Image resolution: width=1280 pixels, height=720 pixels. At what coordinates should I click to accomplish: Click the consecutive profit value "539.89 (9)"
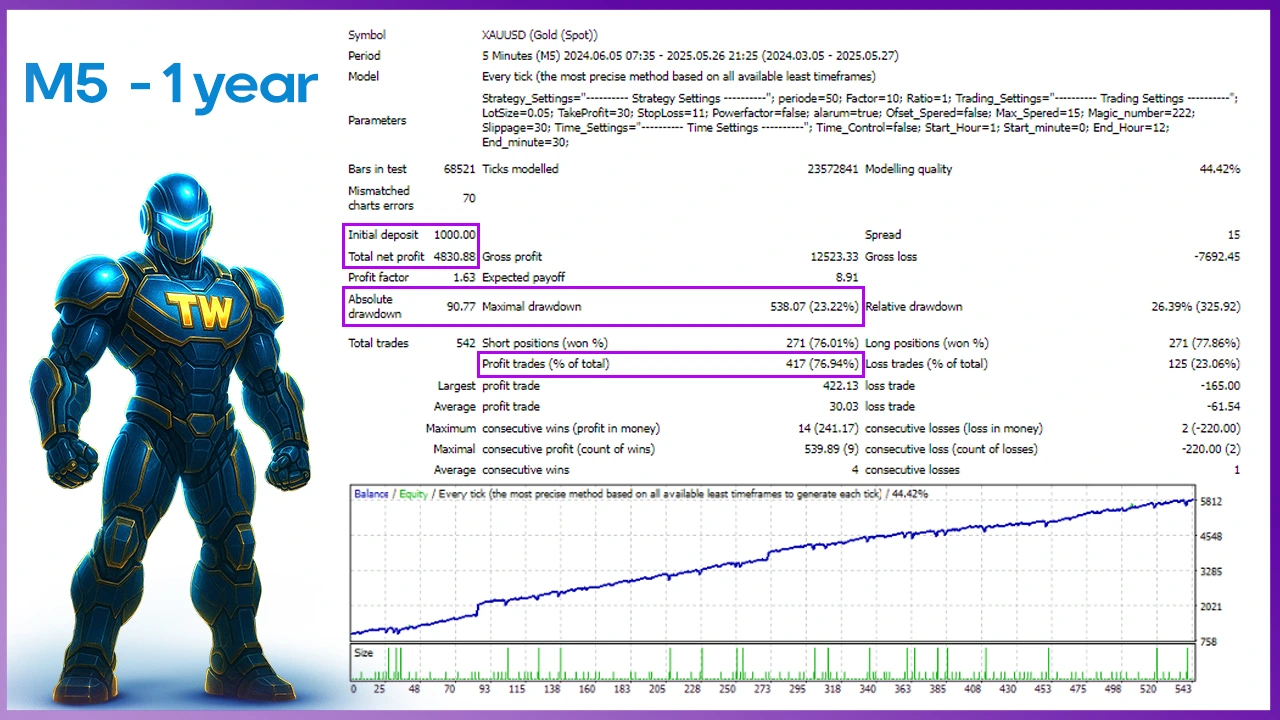point(830,449)
